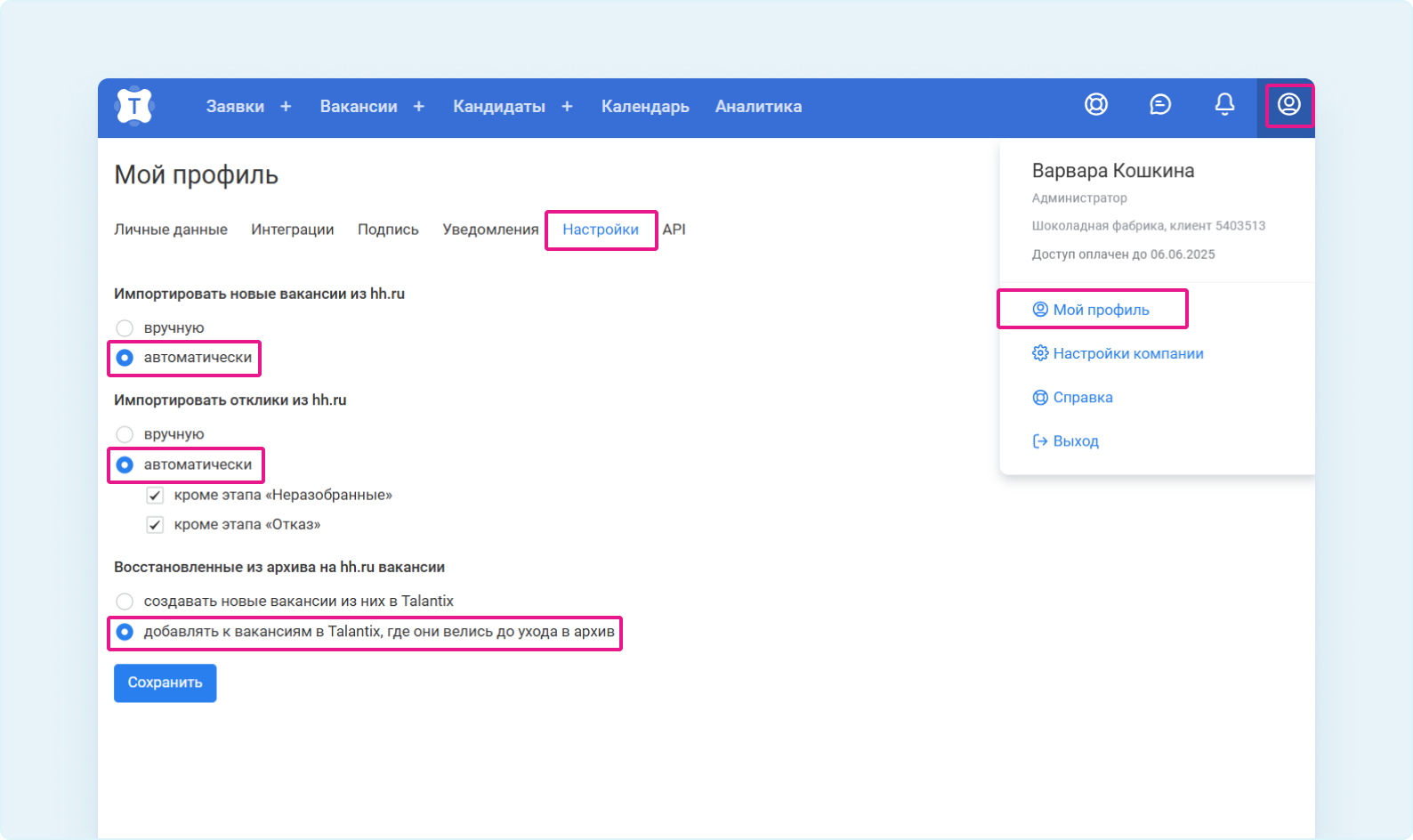Open the Аналитика section
1413x840 pixels.
coord(759,106)
